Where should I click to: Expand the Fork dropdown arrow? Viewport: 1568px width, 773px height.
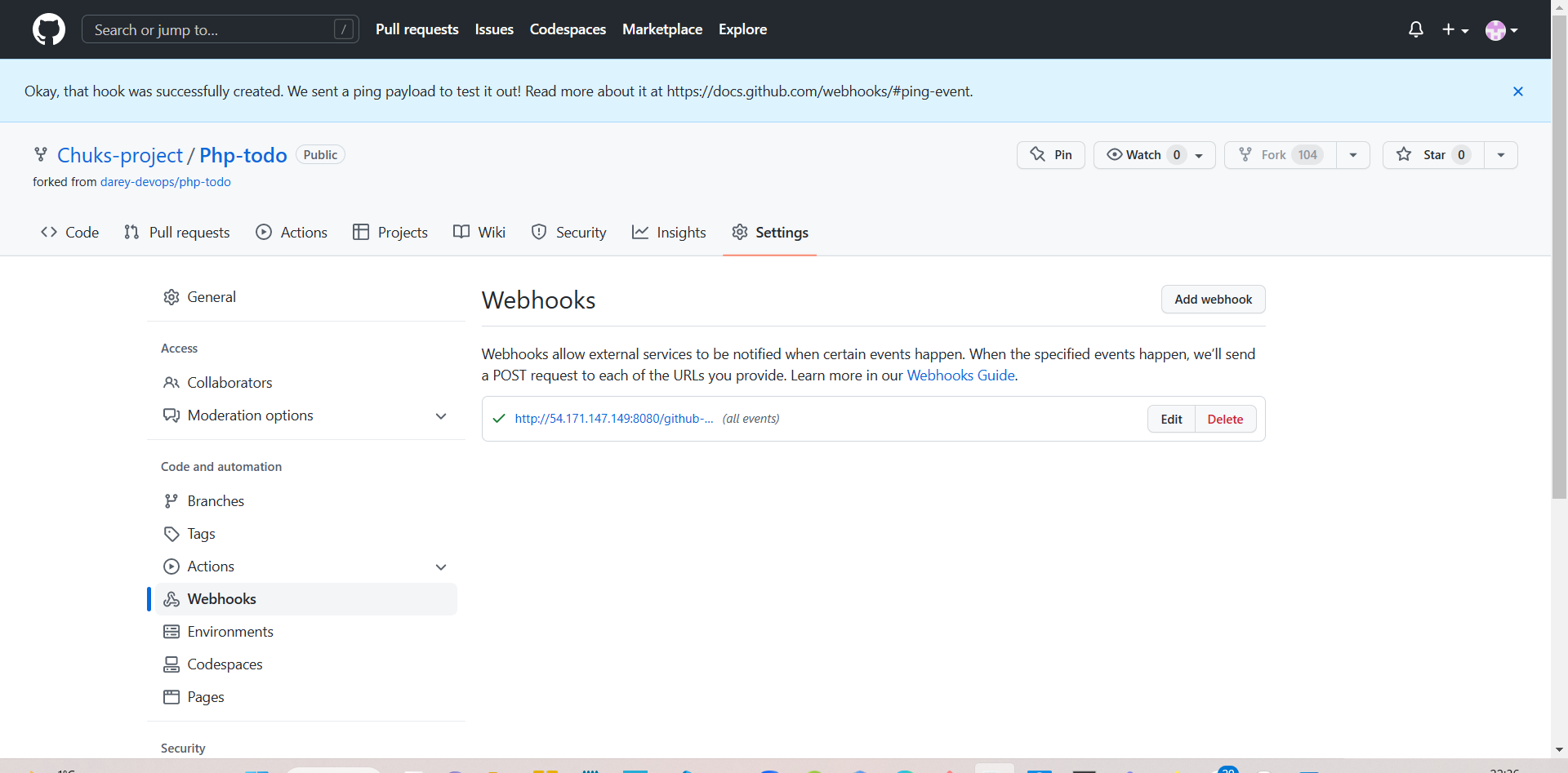(1353, 155)
